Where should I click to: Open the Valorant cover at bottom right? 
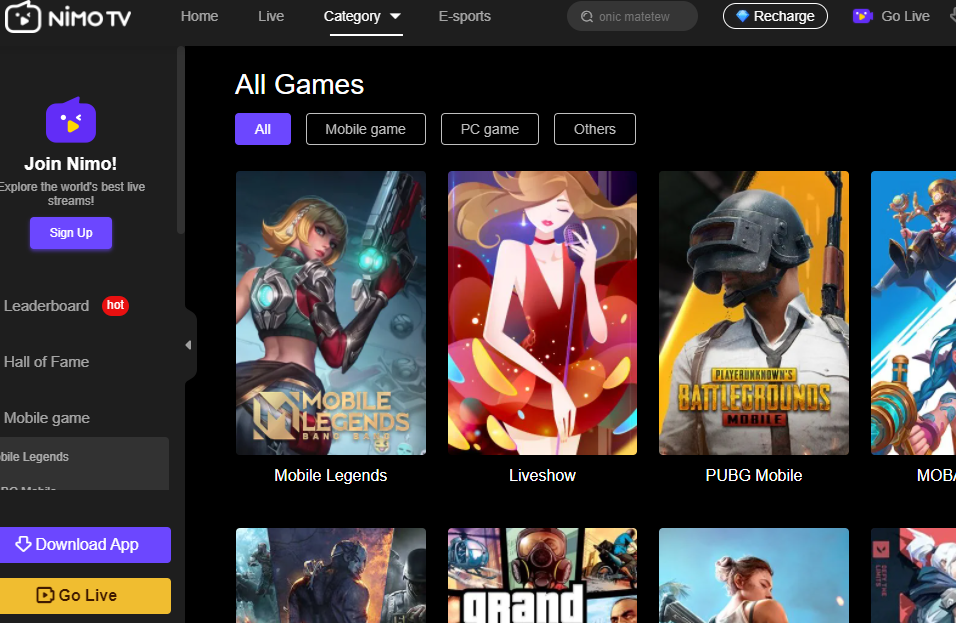(913, 575)
